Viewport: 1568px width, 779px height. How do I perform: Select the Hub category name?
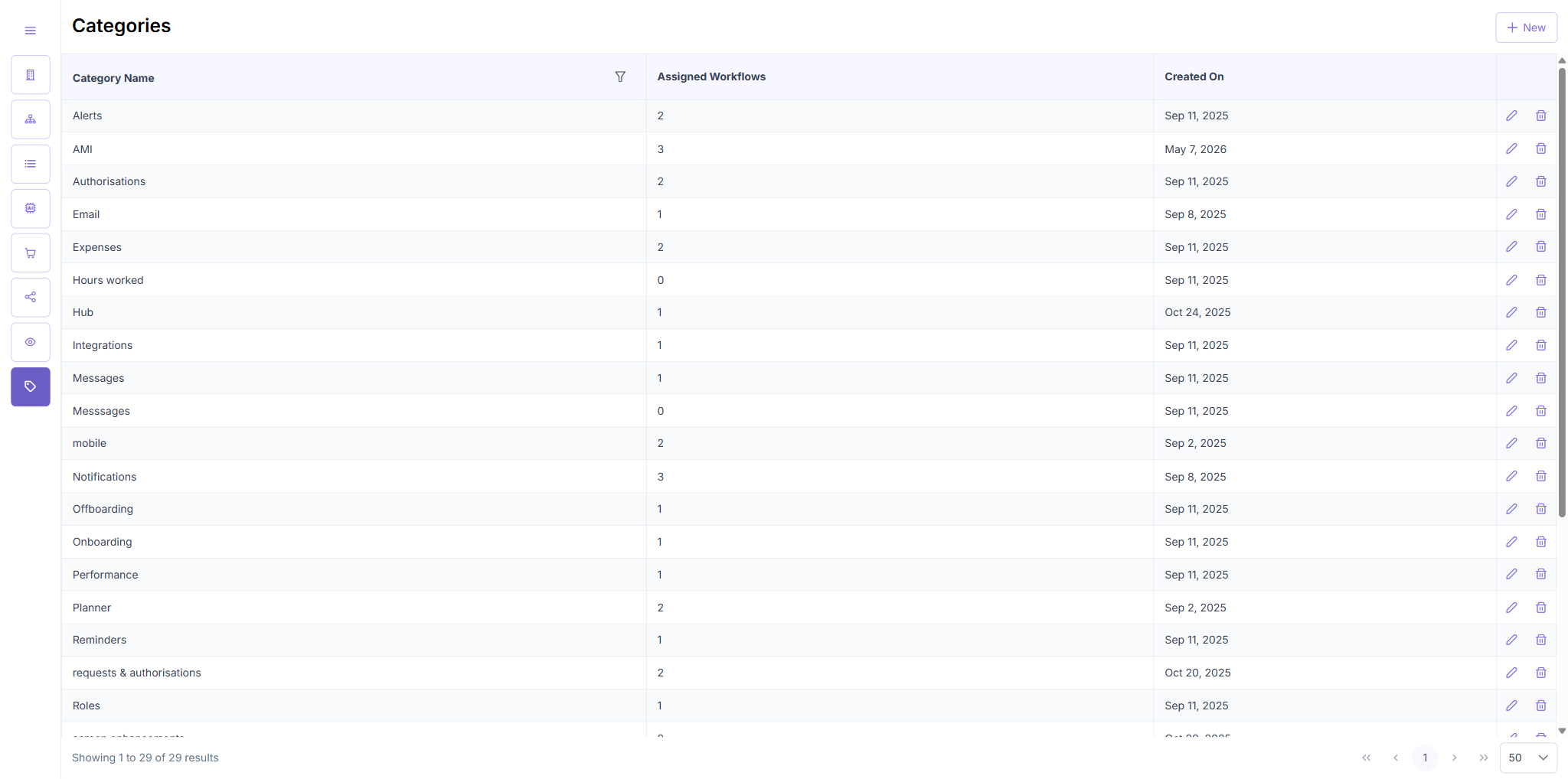[83, 312]
